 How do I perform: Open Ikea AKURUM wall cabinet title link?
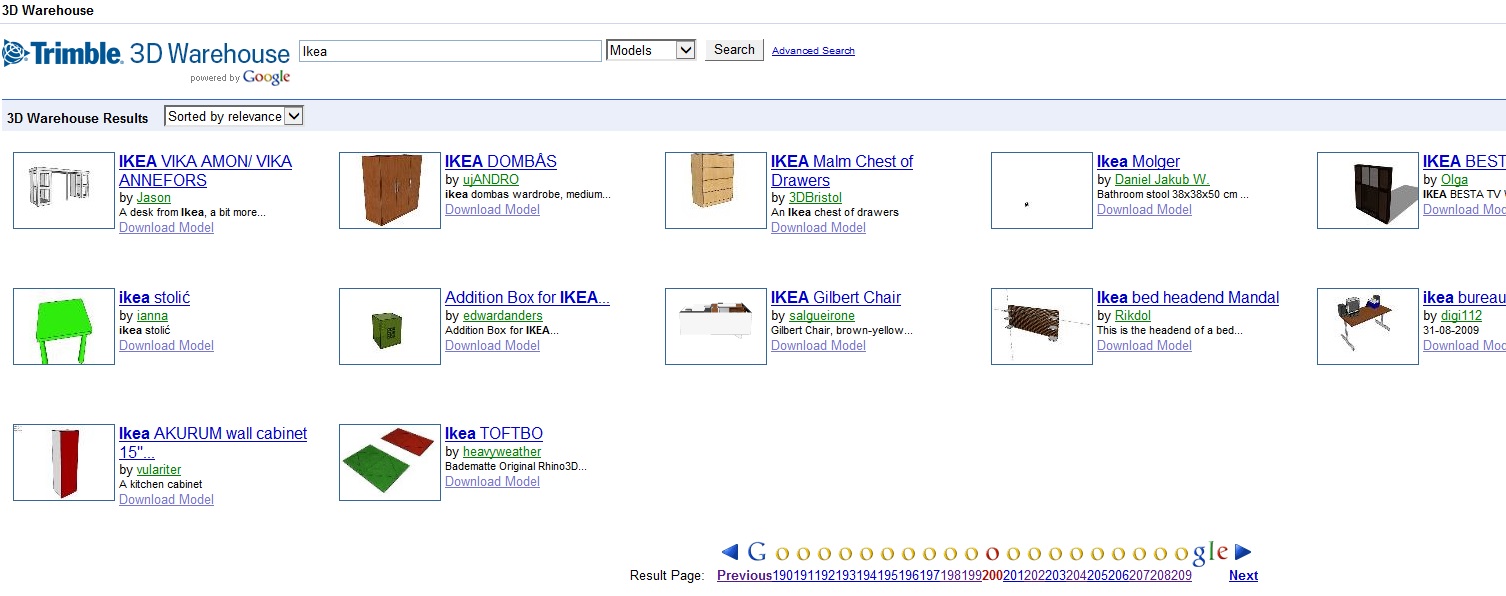click(213, 443)
